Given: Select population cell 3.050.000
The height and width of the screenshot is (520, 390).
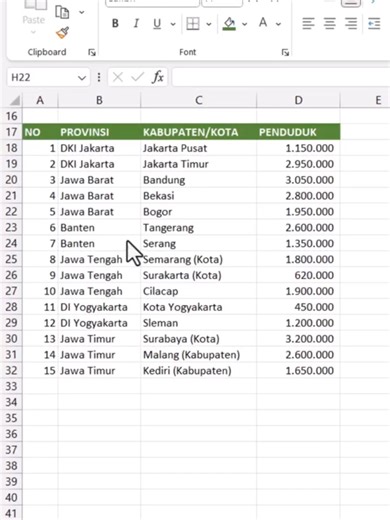Looking at the screenshot, I should (298, 180).
